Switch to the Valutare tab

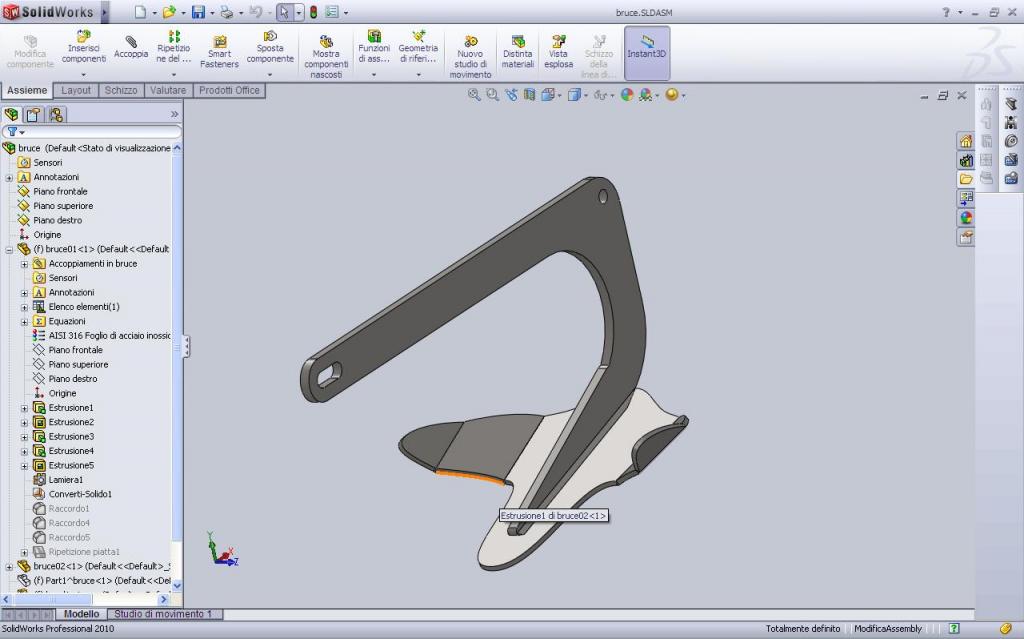(x=168, y=90)
